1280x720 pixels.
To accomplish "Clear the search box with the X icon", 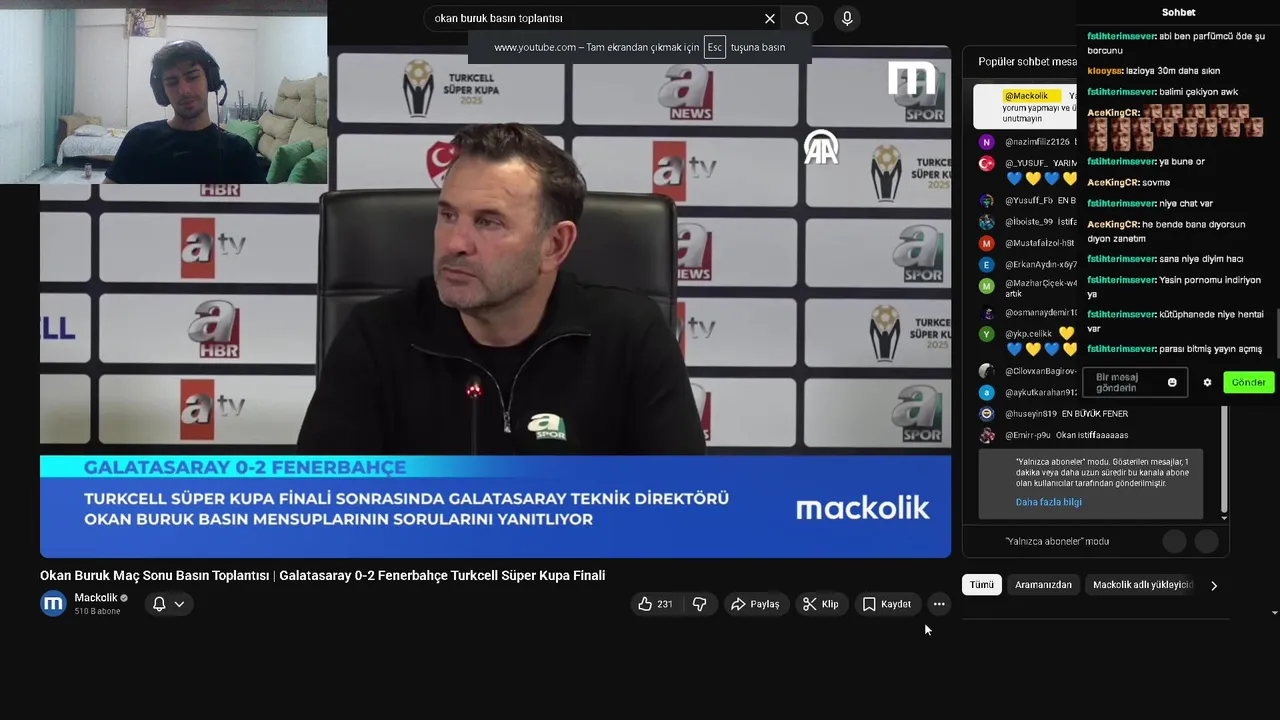I will [x=770, y=19].
